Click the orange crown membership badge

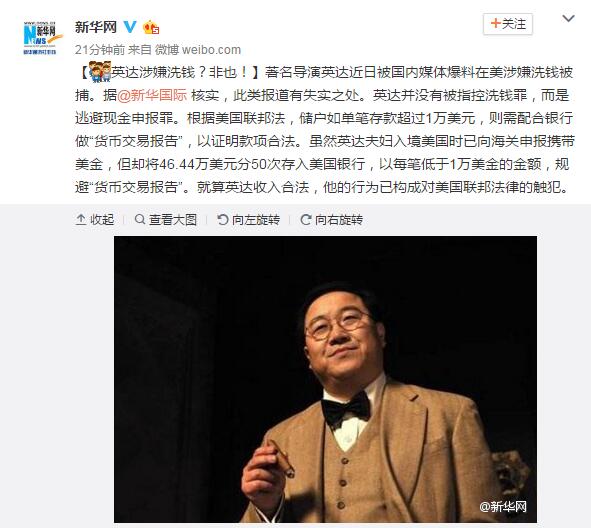pos(151,27)
